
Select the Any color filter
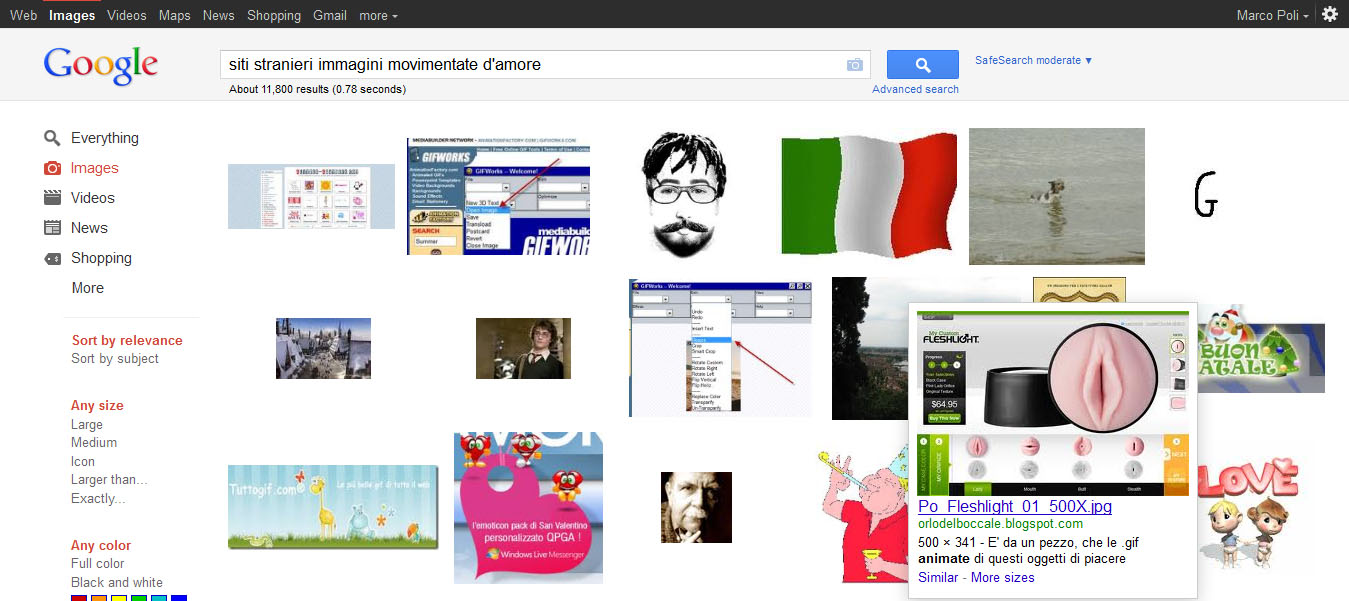[101, 545]
